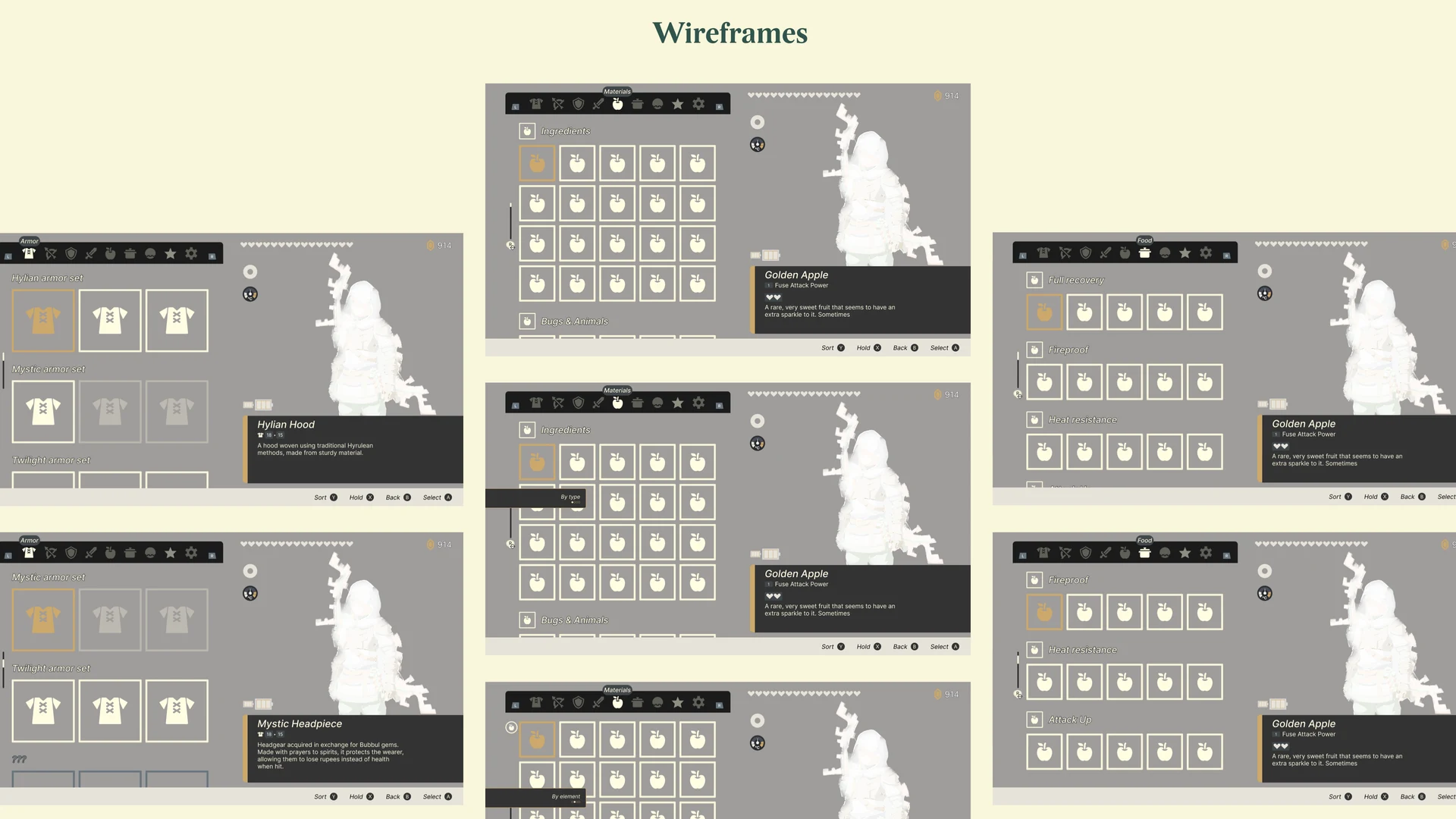Click Hold X in Full recovery wireframe
1456x819 pixels.
1376,497
